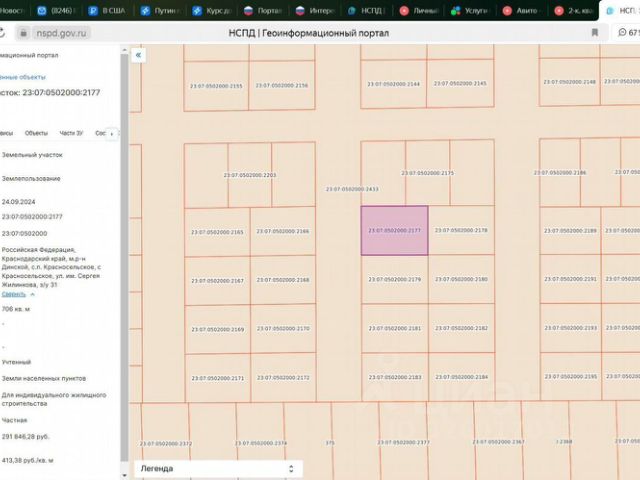Select parcel 23:07:0502000:2372 on the map
The width and height of the screenshot is (640, 480).
point(166,444)
